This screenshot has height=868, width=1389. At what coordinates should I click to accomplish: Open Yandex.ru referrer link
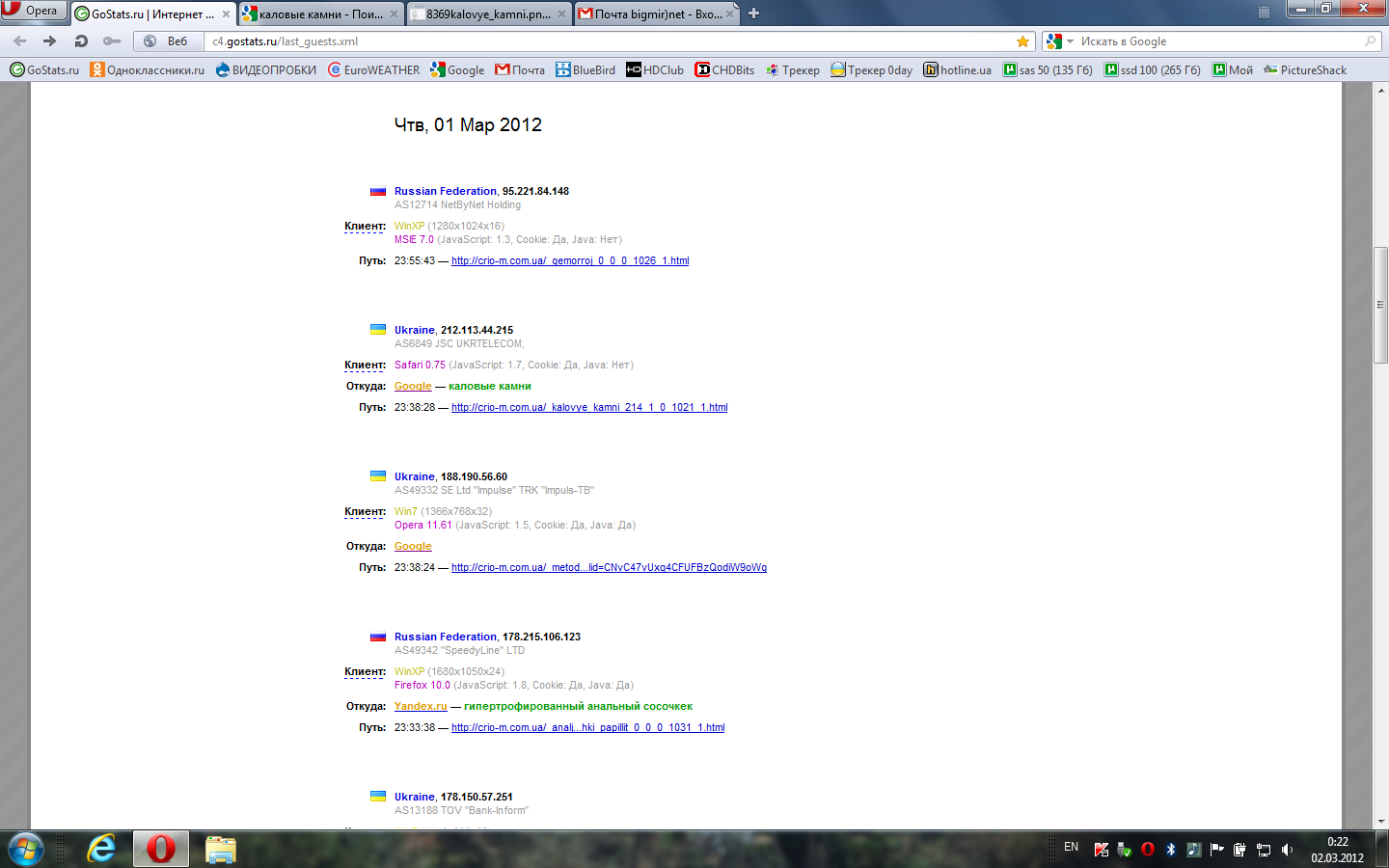coord(421,706)
